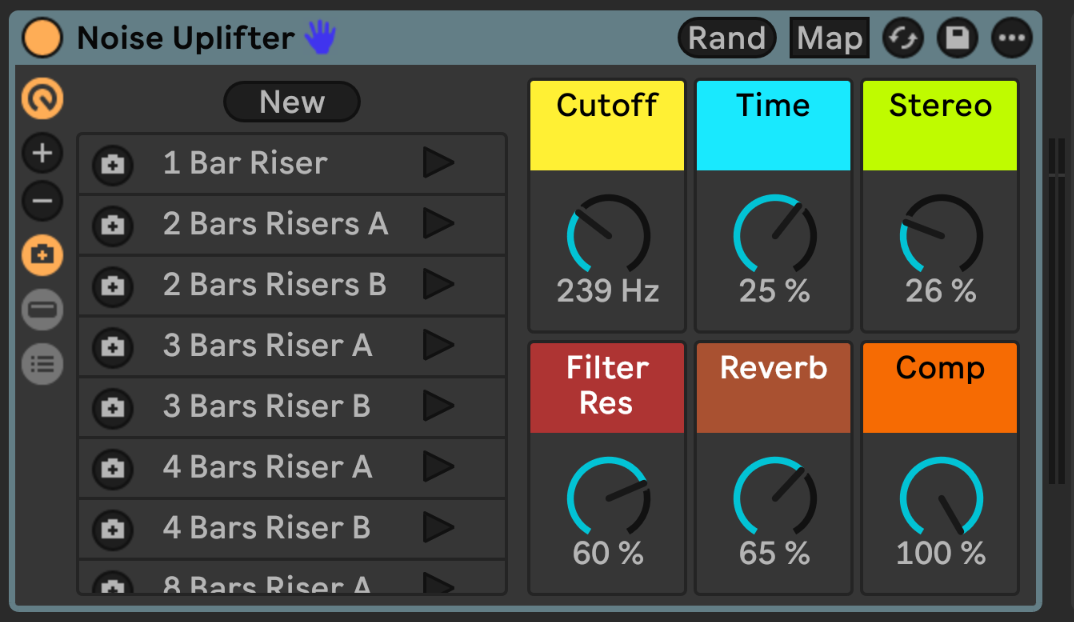The width and height of the screenshot is (1074, 622).
Task: Launch the 3 Bars Riser B variation
Action: [437, 407]
